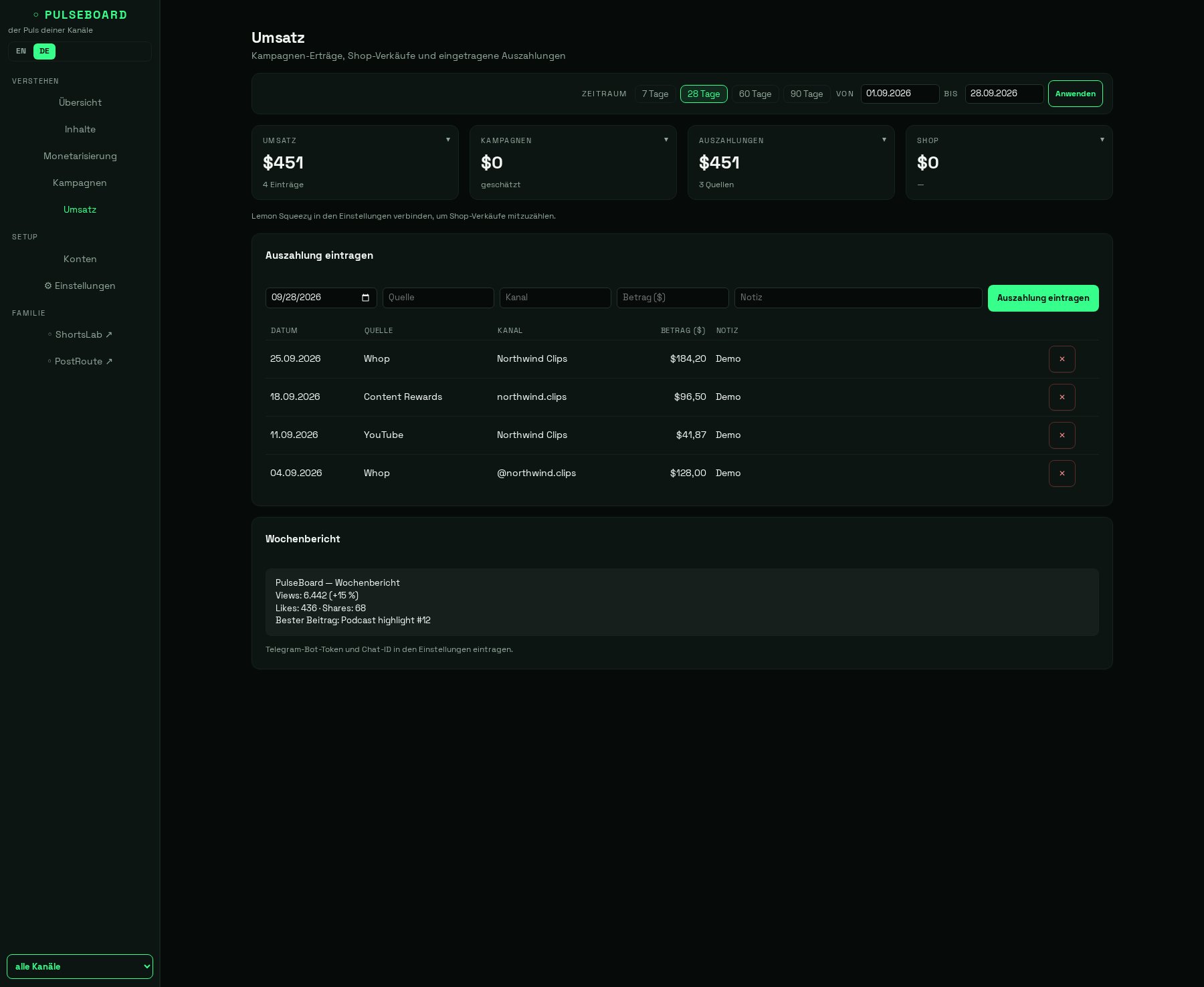Delete the 04.09.2026 Whop payout row
This screenshot has height=987, width=1204.
coord(1062,473)
